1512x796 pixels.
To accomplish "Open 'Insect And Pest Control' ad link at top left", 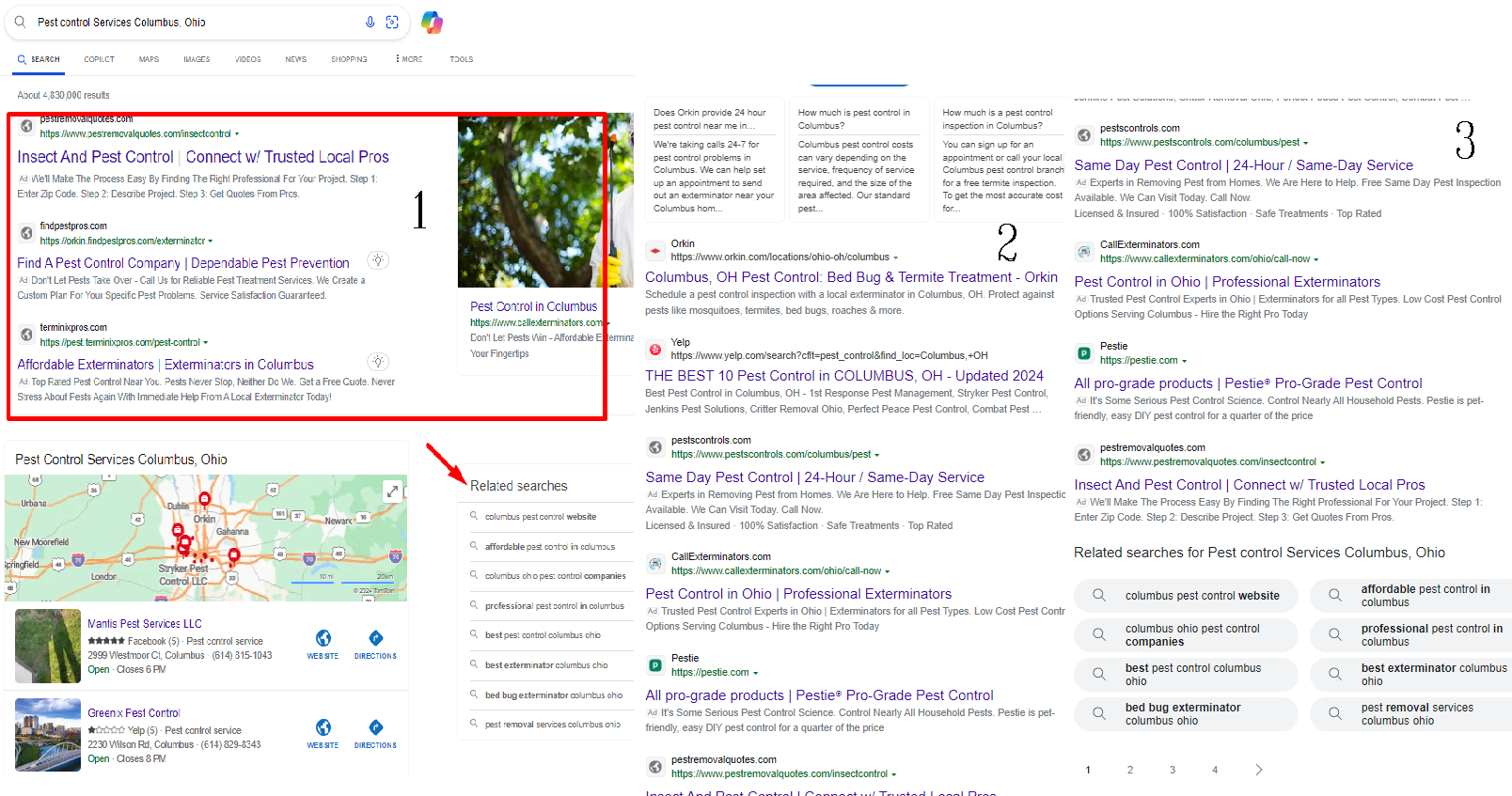I will coord(203,157).
